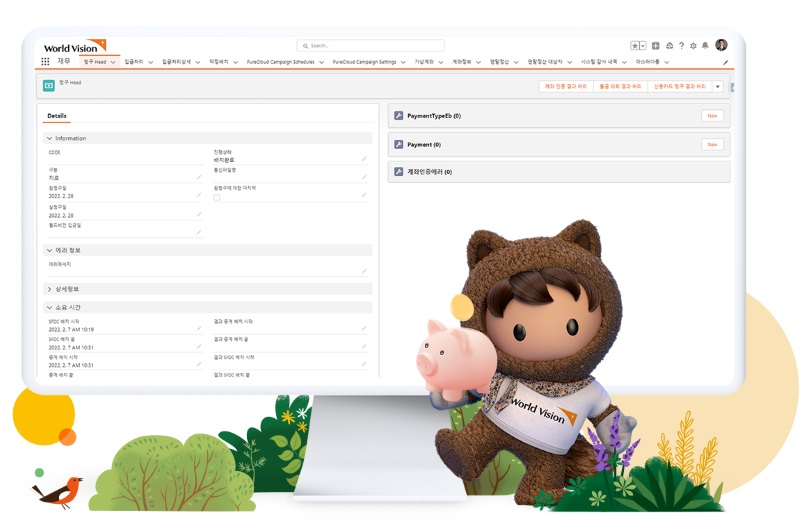The height and width of the screenshot is (529, 800).
Task: Open the global actions plus icon
Action: point(656,46)
